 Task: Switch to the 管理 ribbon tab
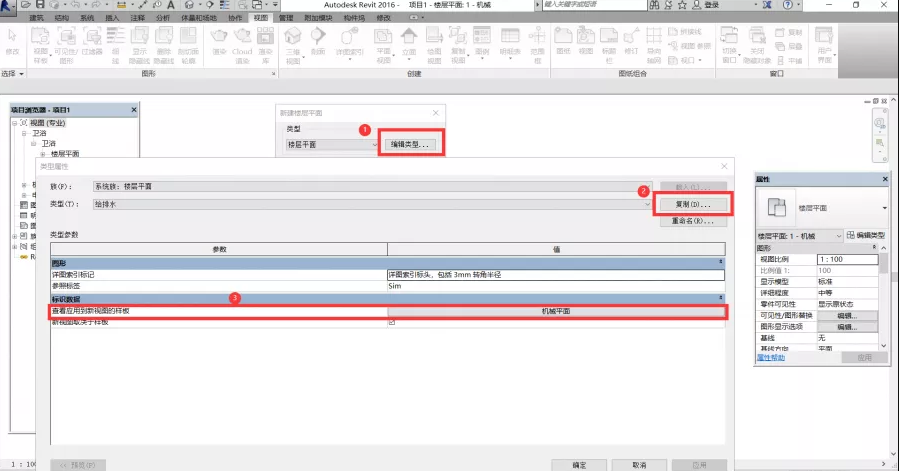pos(286,18)
